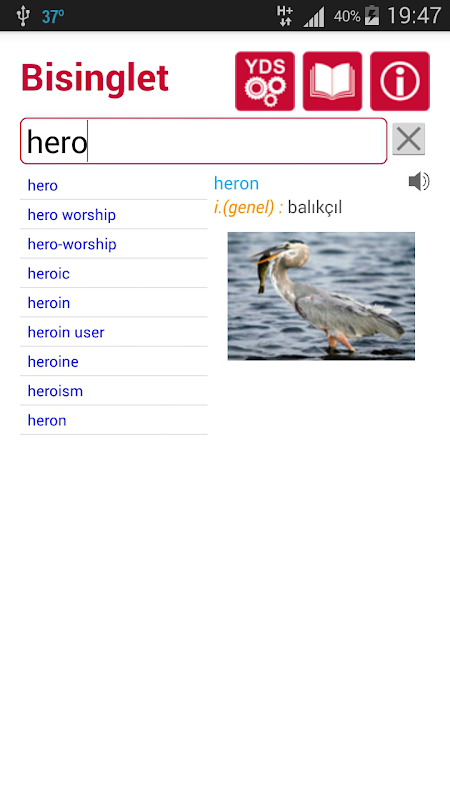The height and width of the screenshot is (800, 450).
Task: Select 'heron' in suggestion list
Action: pyautogui.click(x=113, y=420)
